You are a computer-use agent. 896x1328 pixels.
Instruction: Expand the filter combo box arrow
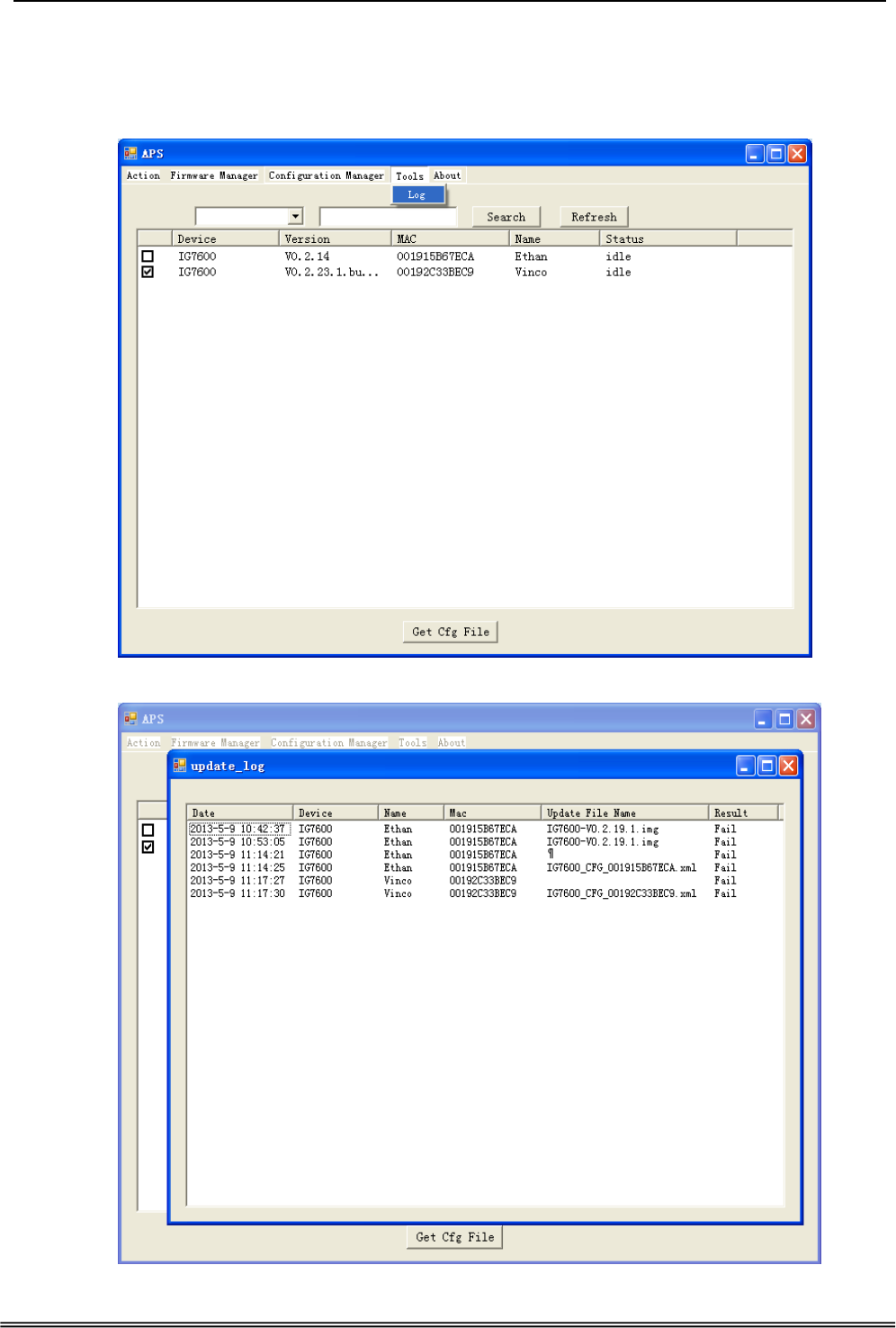(x=295, y=216)
